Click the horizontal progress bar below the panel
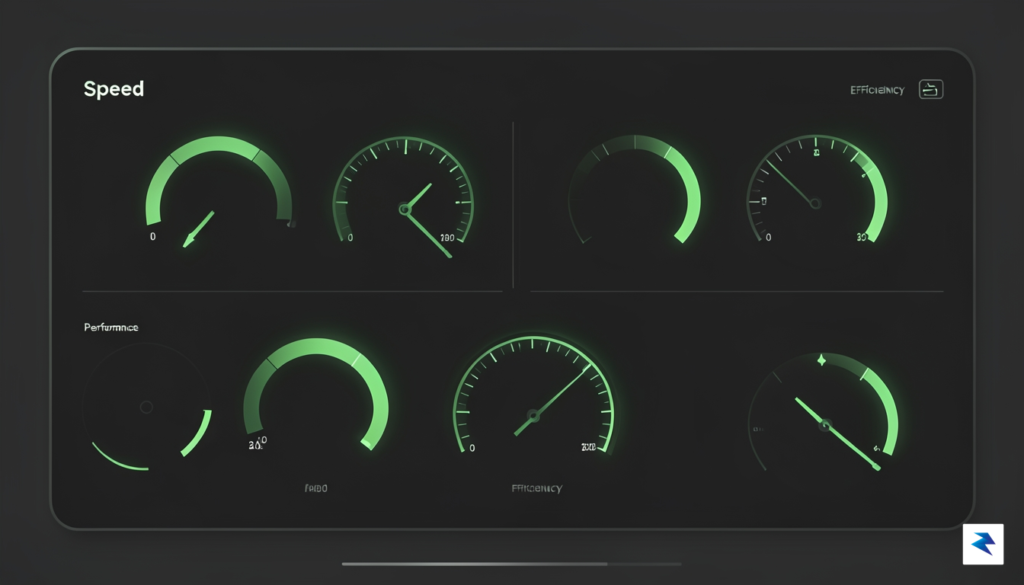The image size is (1024, 585). point(511,563)
